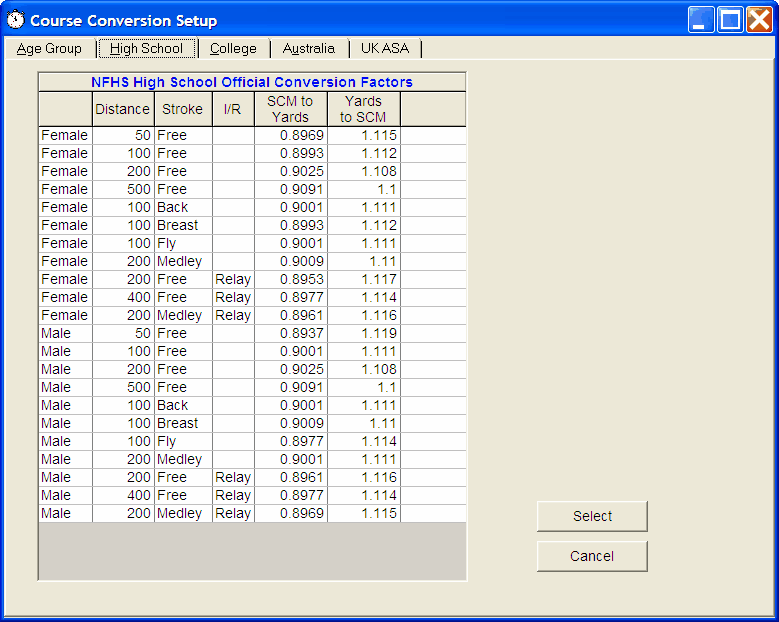Open the UK ASA tab
This screenshot has height=622, width=779.
click(385, 49)
